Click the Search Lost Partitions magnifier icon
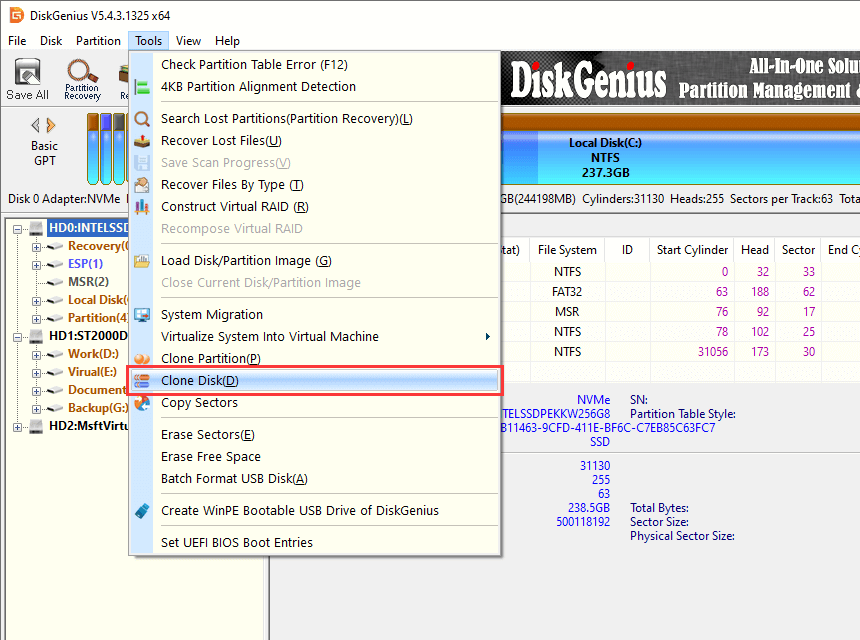Screen dimensions: 860x640 tap(142, 119)
